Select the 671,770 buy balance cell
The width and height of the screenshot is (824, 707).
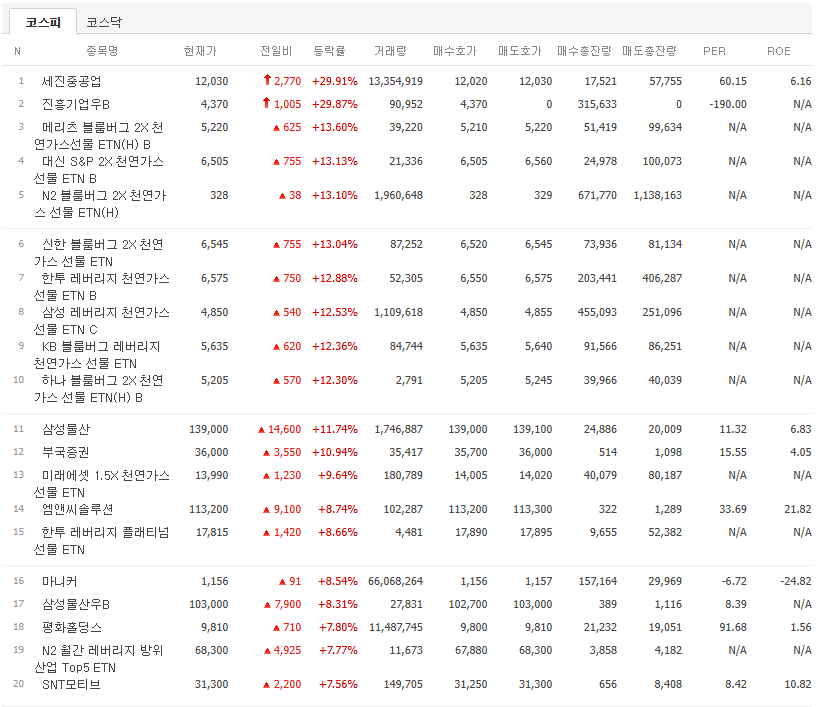coord(597,195)
